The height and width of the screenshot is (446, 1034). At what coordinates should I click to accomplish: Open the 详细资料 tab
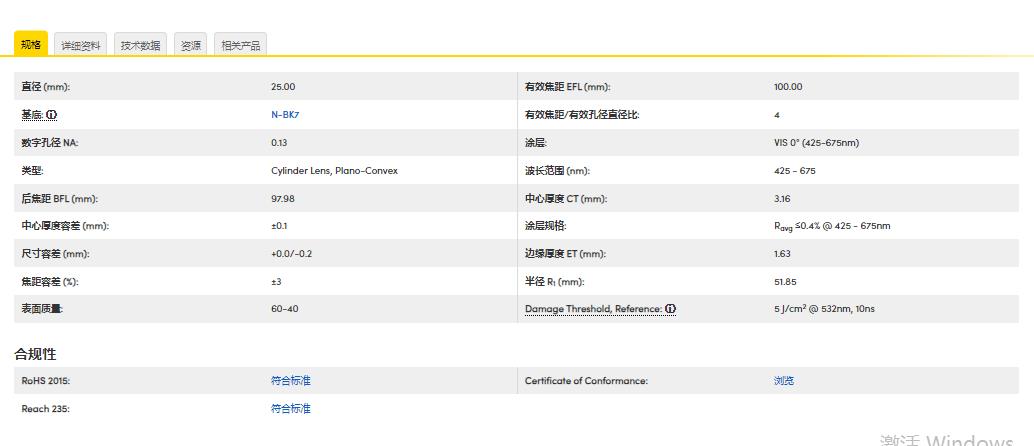coord(80,46)
